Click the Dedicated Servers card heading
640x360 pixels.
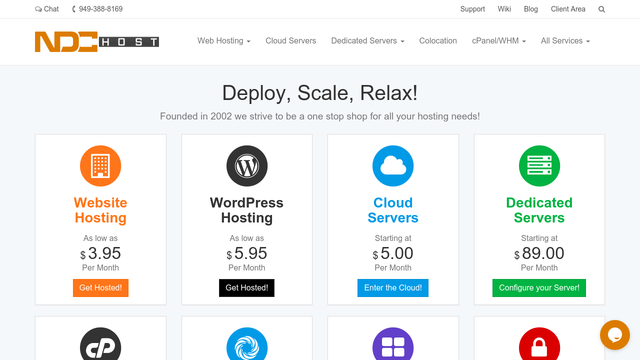pos(539,210)
